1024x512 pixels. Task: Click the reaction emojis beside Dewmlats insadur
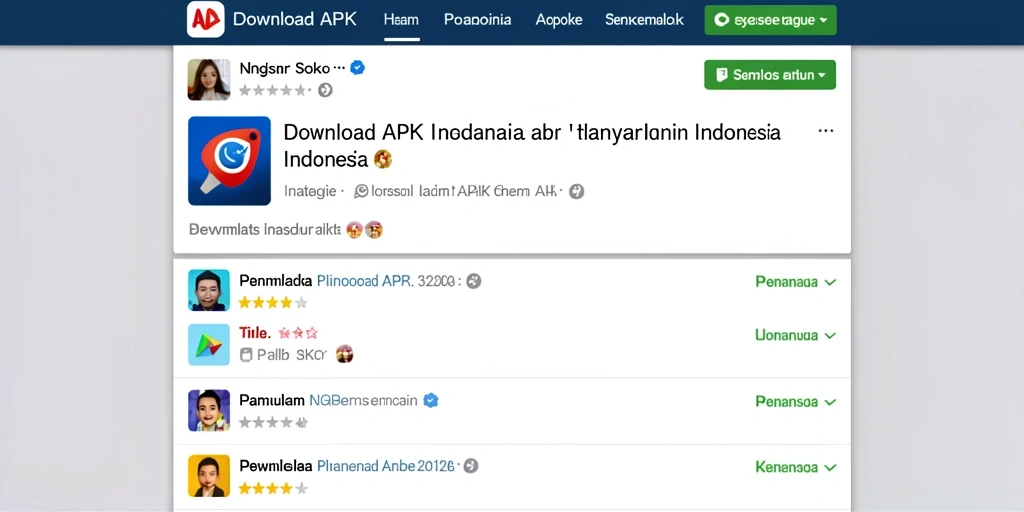(364, 230)
